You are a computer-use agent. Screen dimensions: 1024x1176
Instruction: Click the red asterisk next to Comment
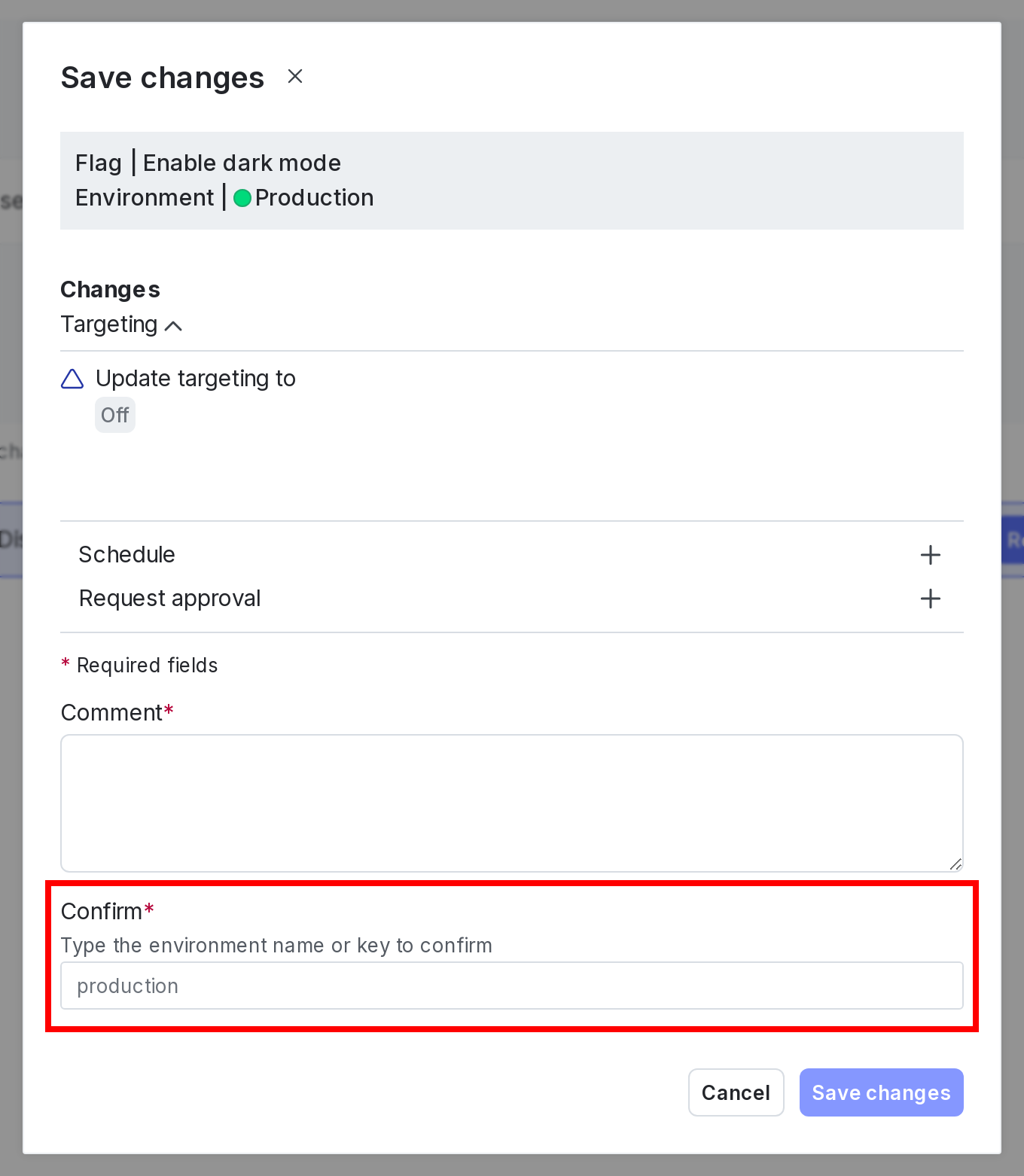(169, 711)
